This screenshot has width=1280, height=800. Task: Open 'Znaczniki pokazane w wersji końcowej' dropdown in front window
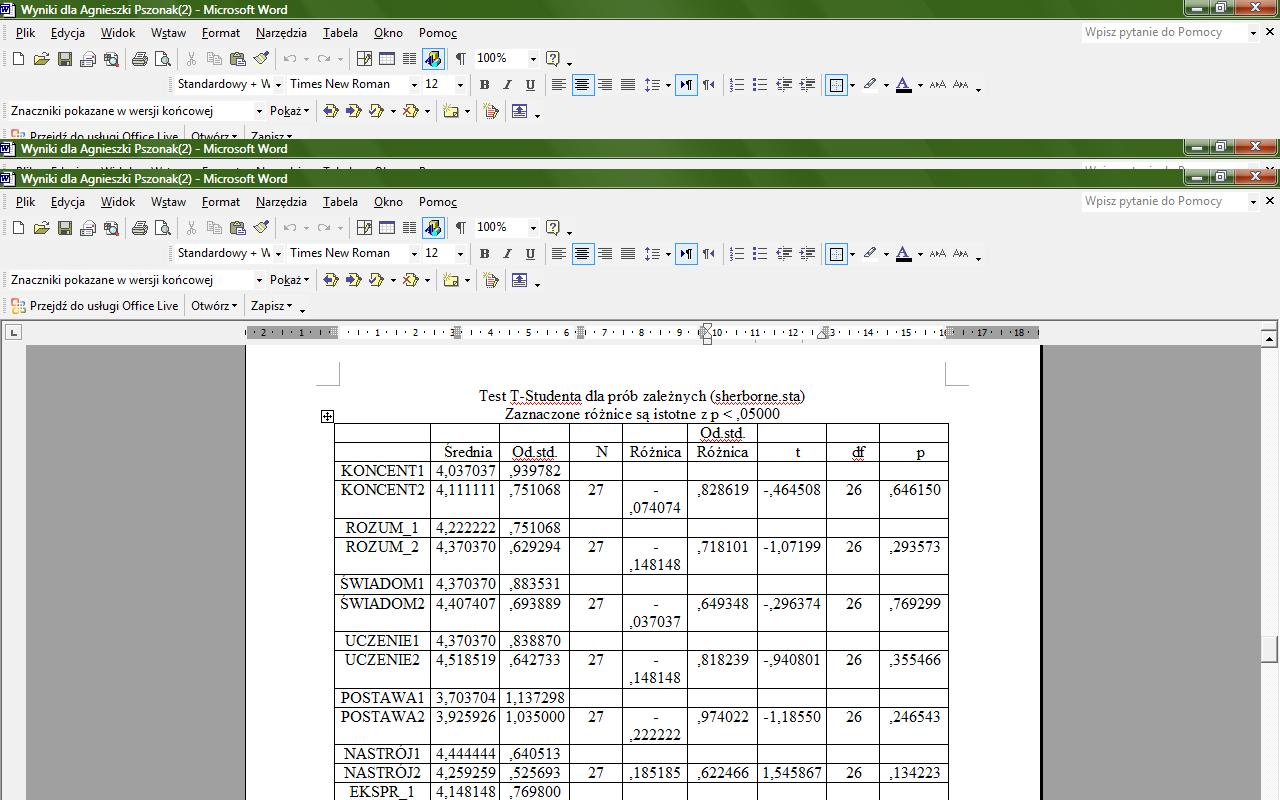coord(259,280)
